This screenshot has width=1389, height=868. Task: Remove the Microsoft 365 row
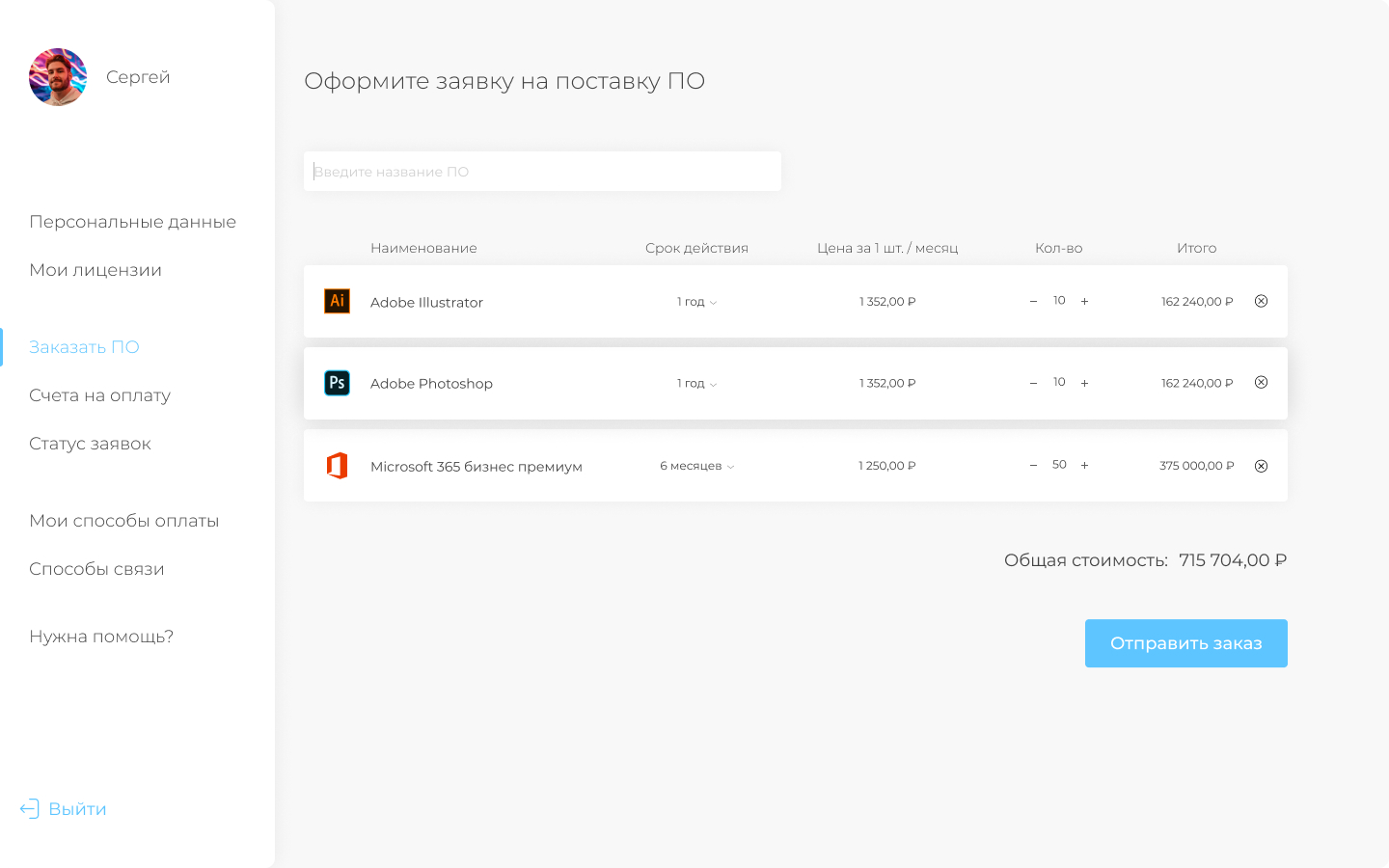[x=1261, y=466]
